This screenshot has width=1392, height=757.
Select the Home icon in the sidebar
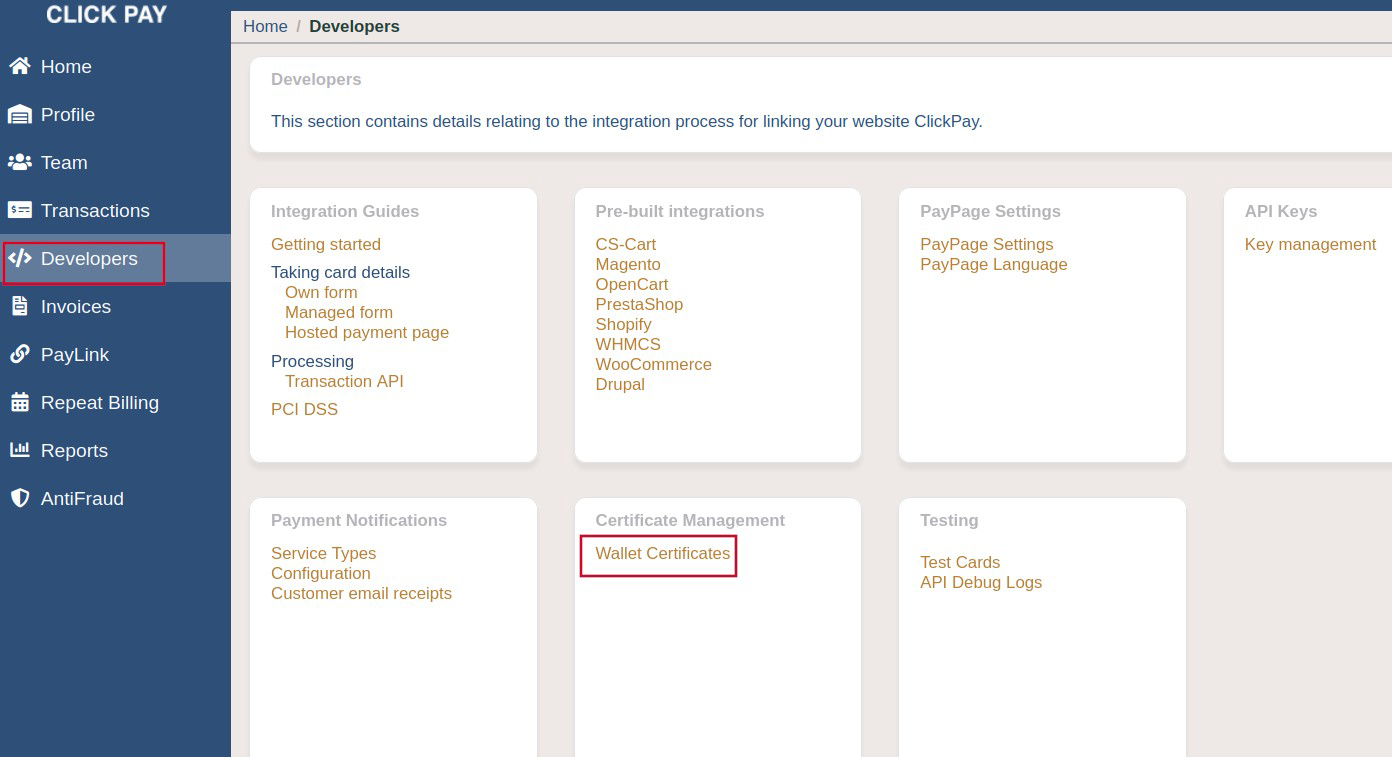[21, 67]
